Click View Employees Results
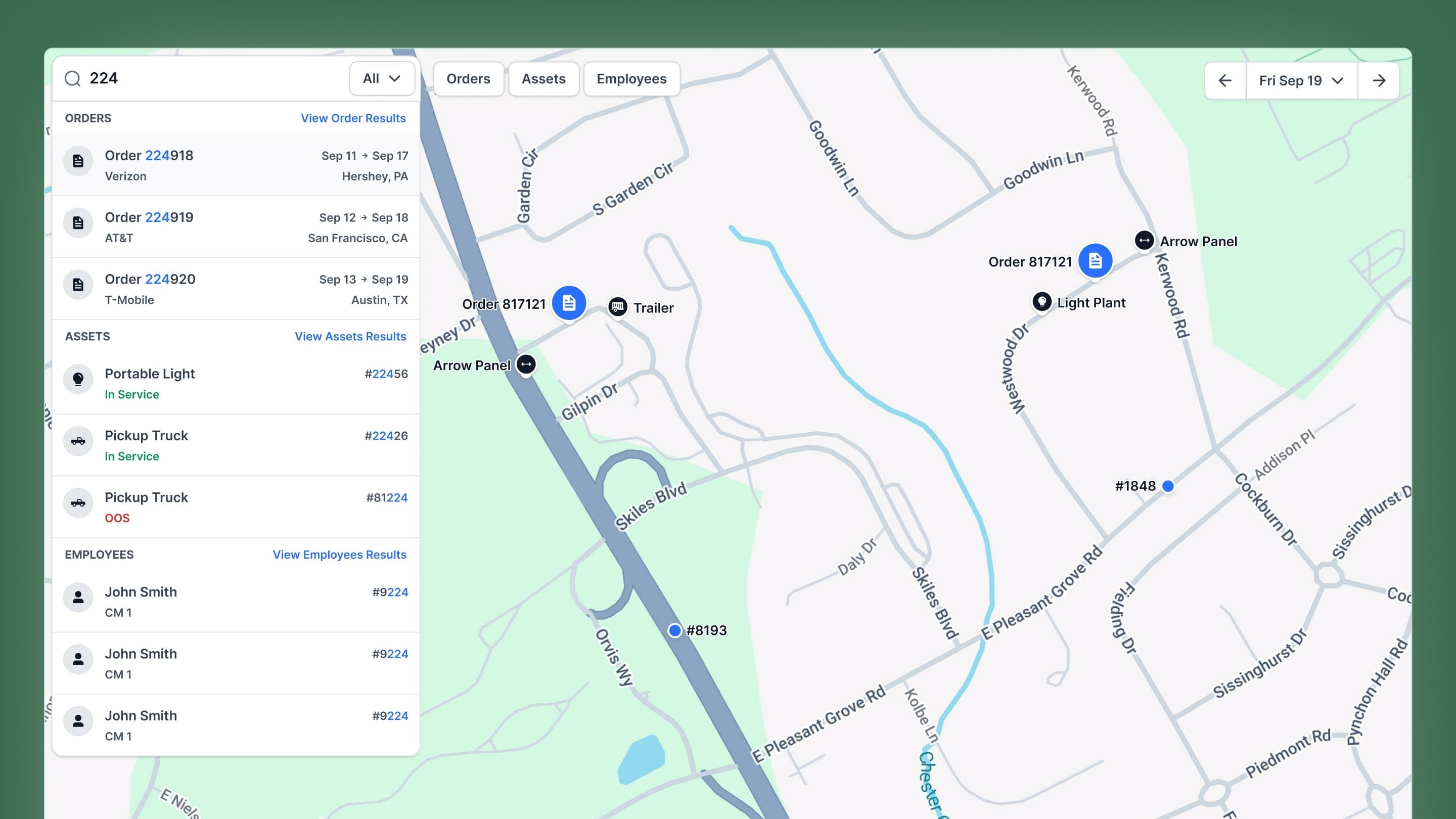1456x819 pixels. coord(339,555)
